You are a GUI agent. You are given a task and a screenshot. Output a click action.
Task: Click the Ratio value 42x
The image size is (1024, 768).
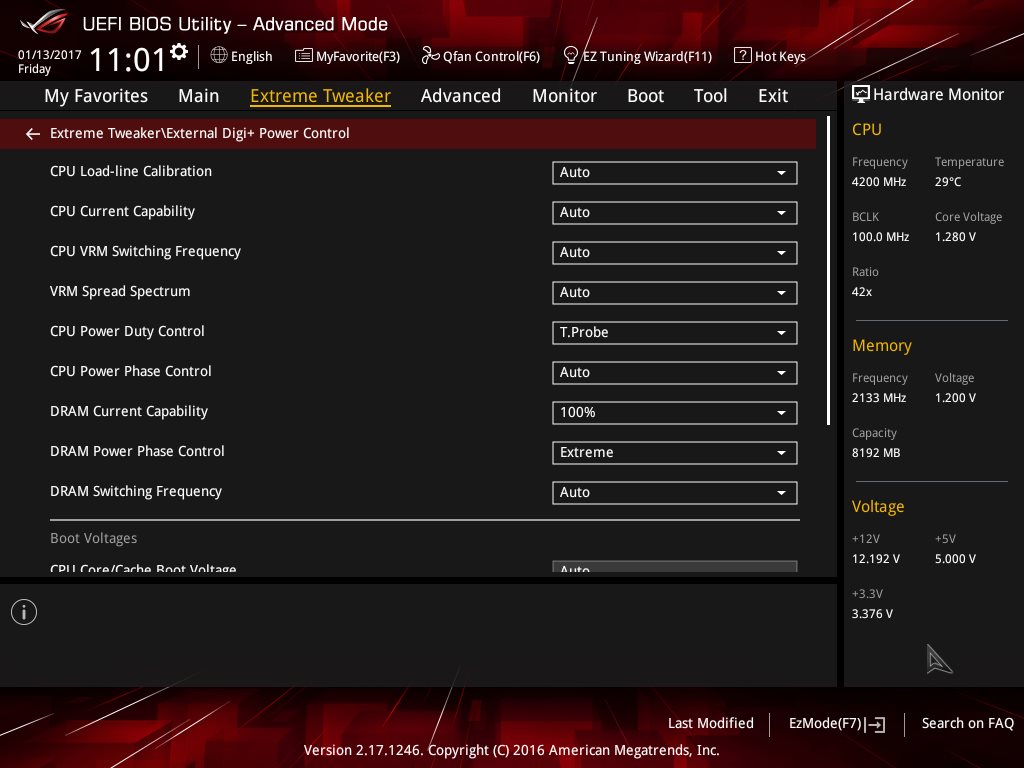(861, 292)
